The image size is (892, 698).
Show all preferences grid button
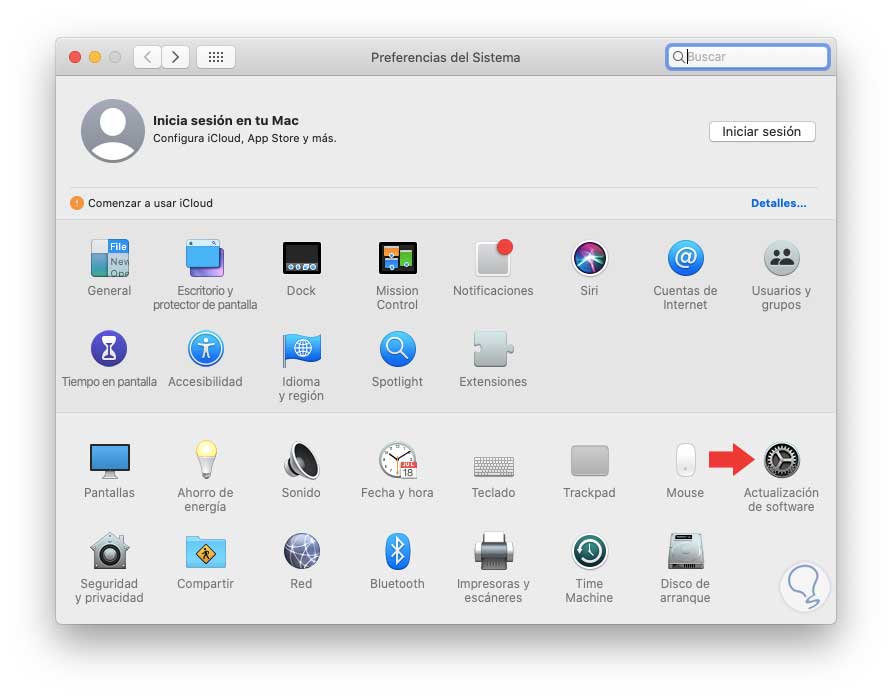(216, 57)
